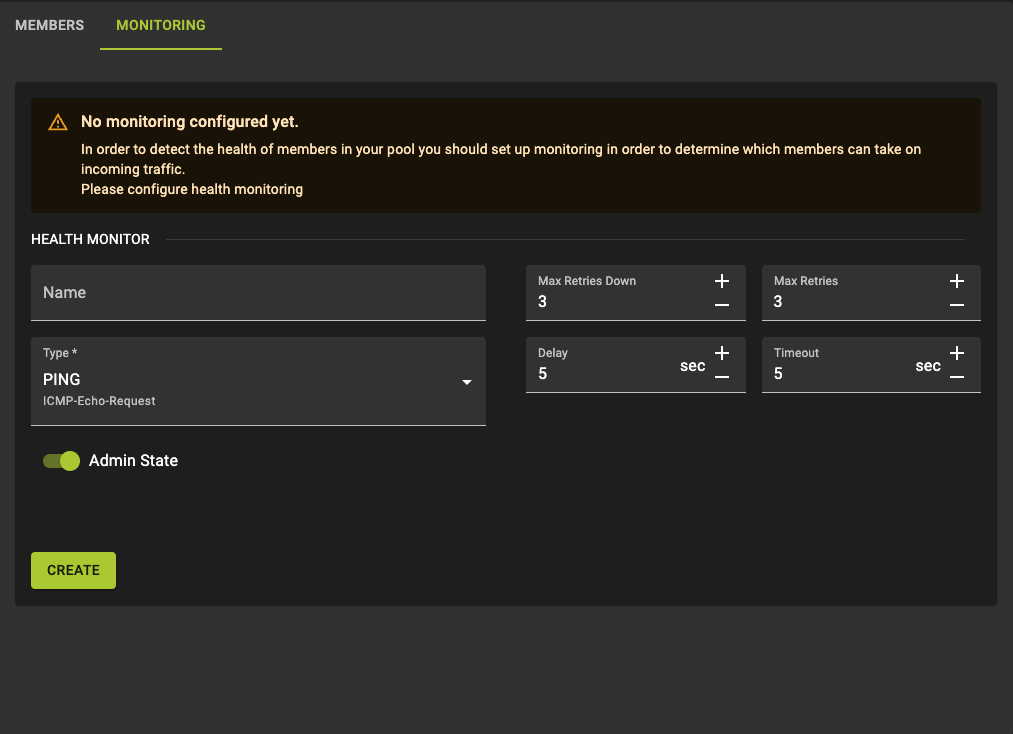Click the Delay value 5

(543, 373)
